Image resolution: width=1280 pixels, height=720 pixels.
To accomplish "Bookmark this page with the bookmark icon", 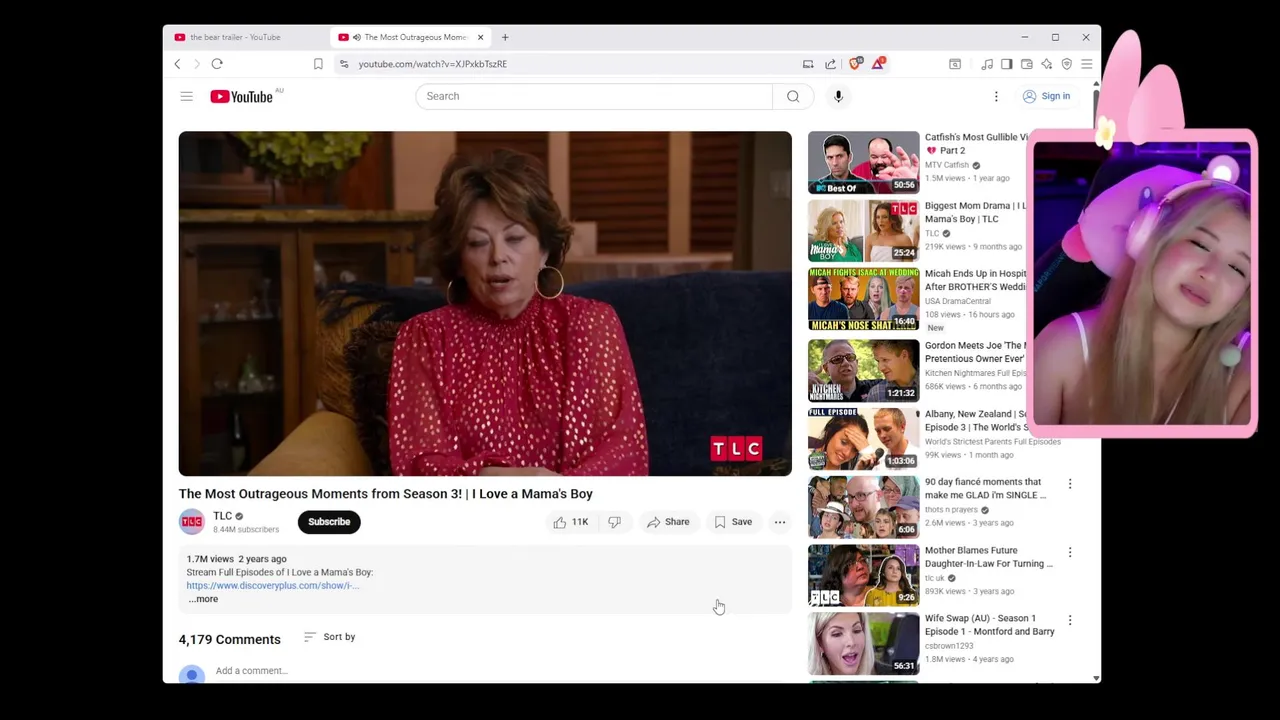I will coord(318,64).
